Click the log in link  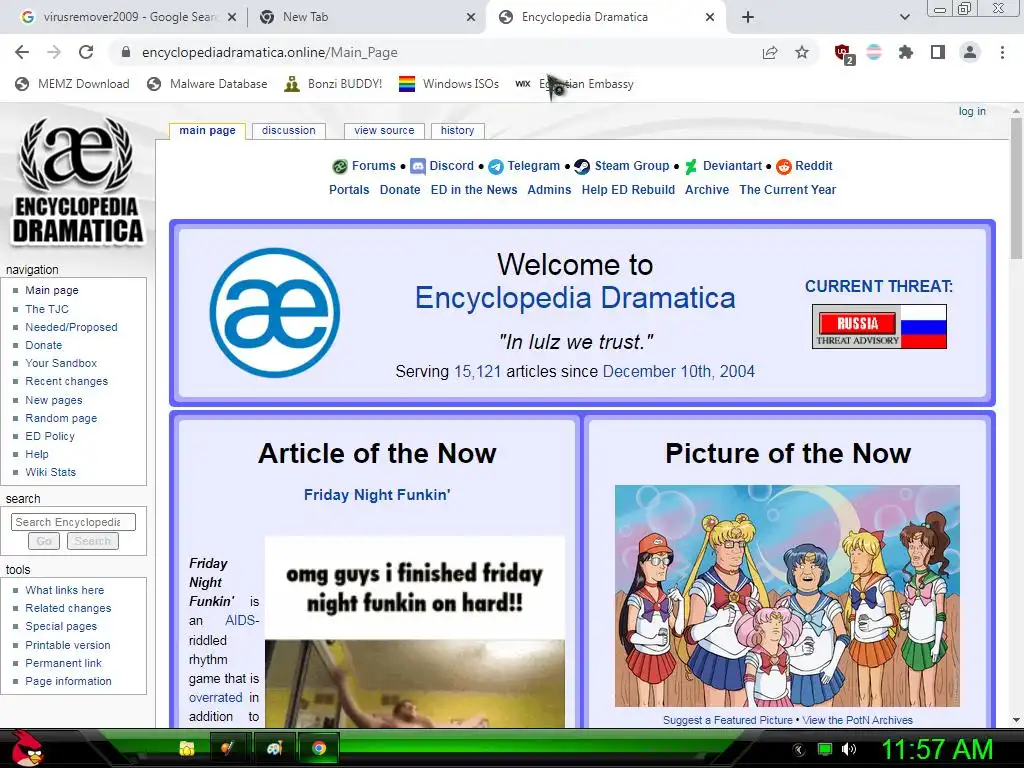[x=972, y=111]
